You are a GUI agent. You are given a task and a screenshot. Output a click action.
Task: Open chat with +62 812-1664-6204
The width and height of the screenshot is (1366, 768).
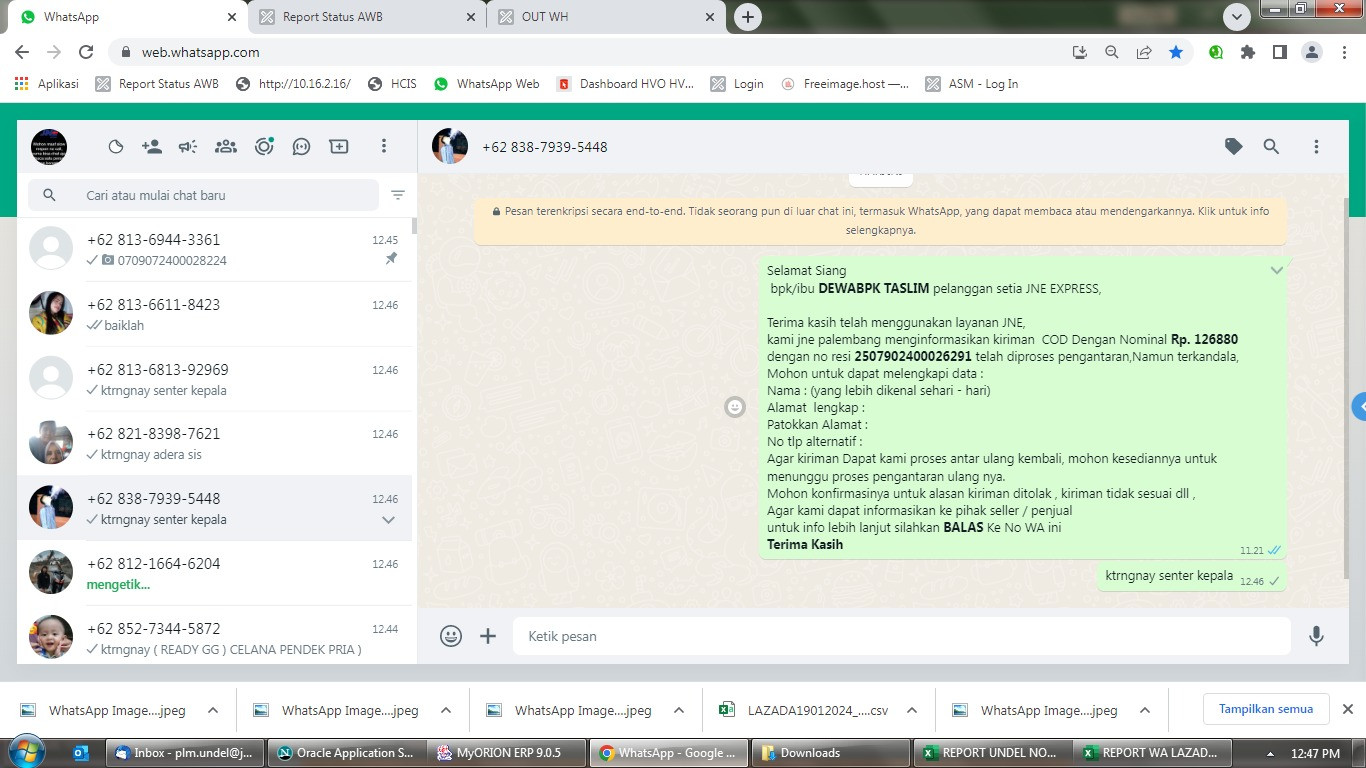point(214,573)
